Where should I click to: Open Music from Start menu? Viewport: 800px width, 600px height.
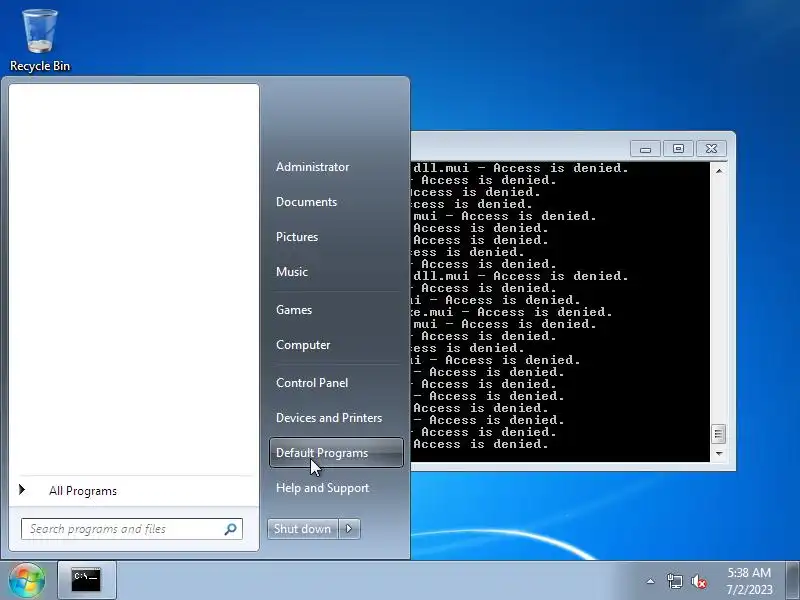point(292,272)
